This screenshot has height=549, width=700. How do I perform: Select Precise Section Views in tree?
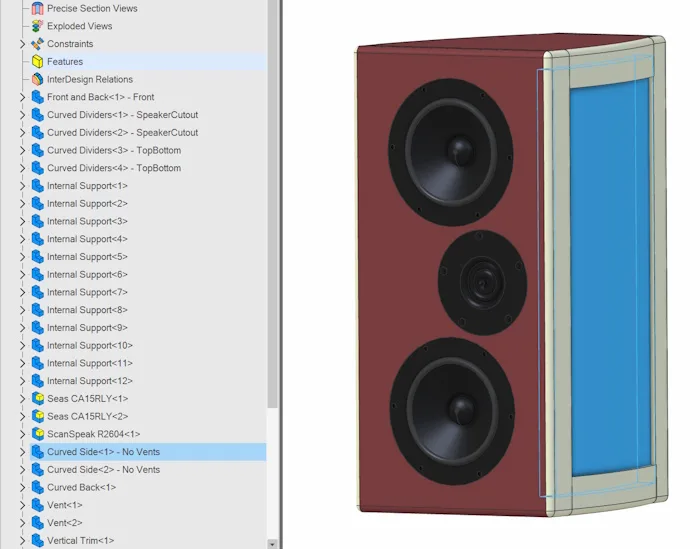coord(92,8)
